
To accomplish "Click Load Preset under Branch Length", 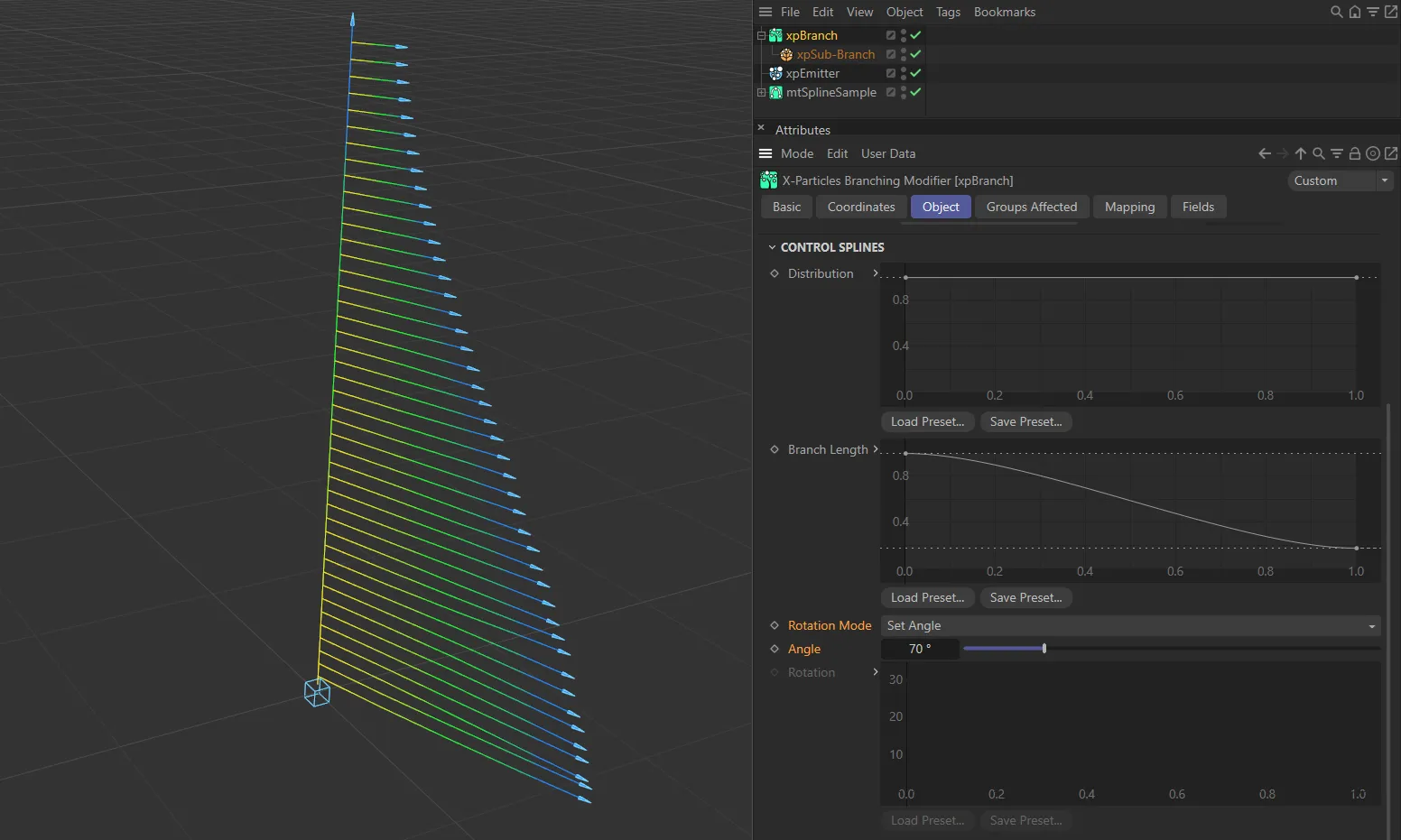I will [x=927, y=597].
